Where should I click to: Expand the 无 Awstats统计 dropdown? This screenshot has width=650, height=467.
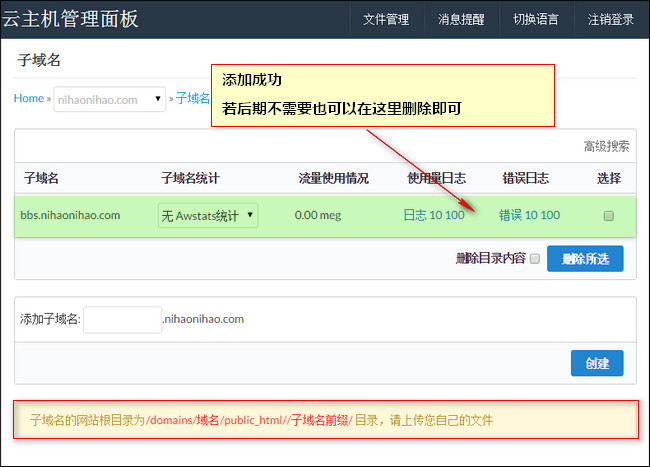pyautogui.click(x=208, y=215)
